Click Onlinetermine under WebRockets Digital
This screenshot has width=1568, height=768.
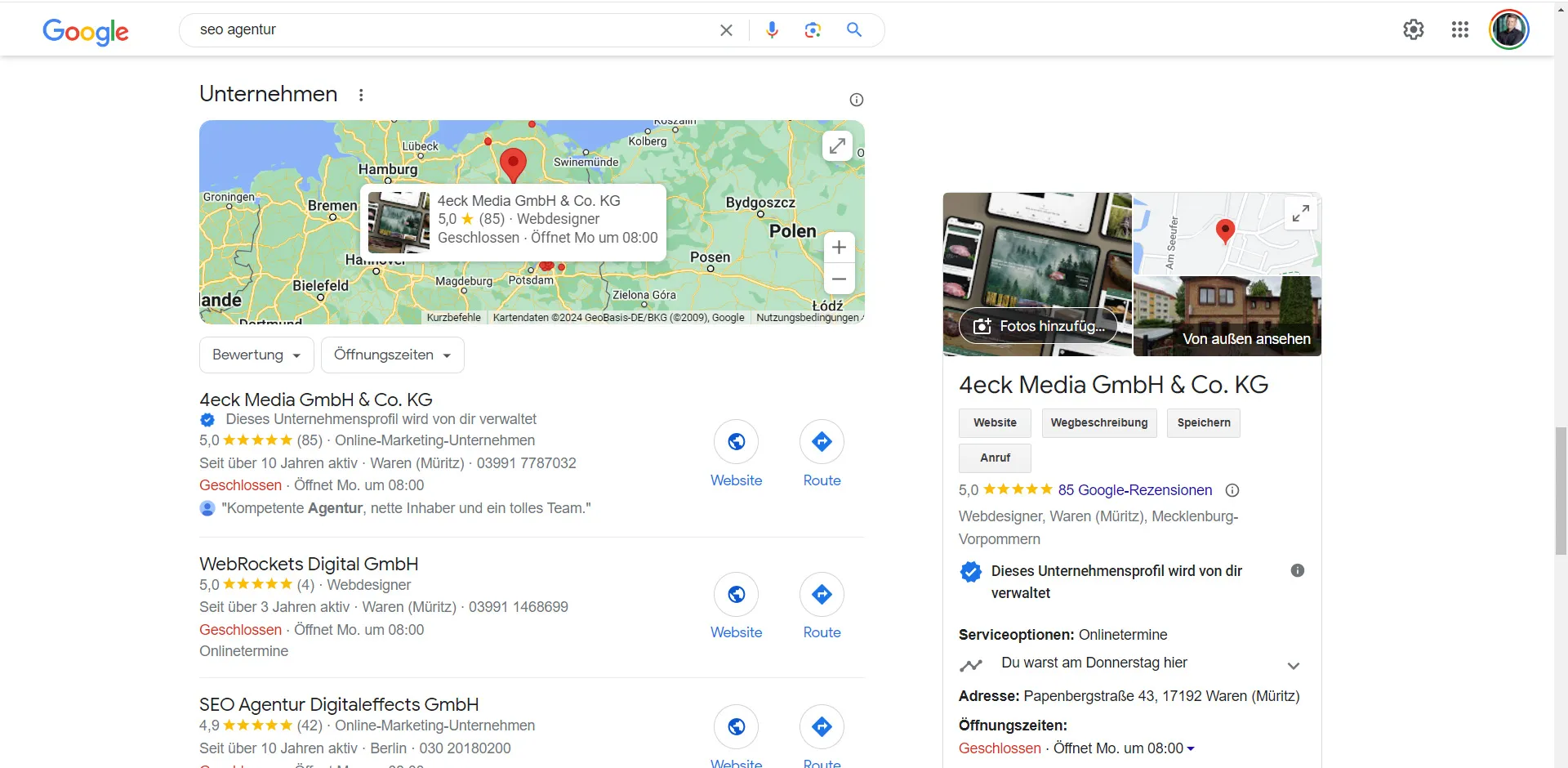coord(243,651)
